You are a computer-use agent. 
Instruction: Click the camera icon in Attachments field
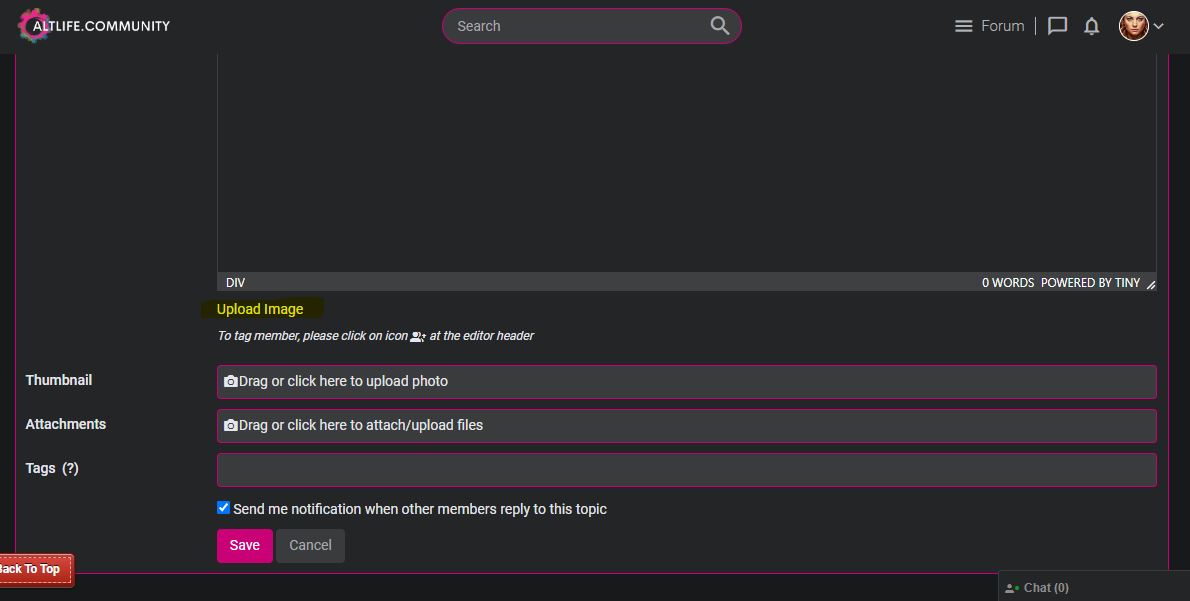tap(231, 425)
